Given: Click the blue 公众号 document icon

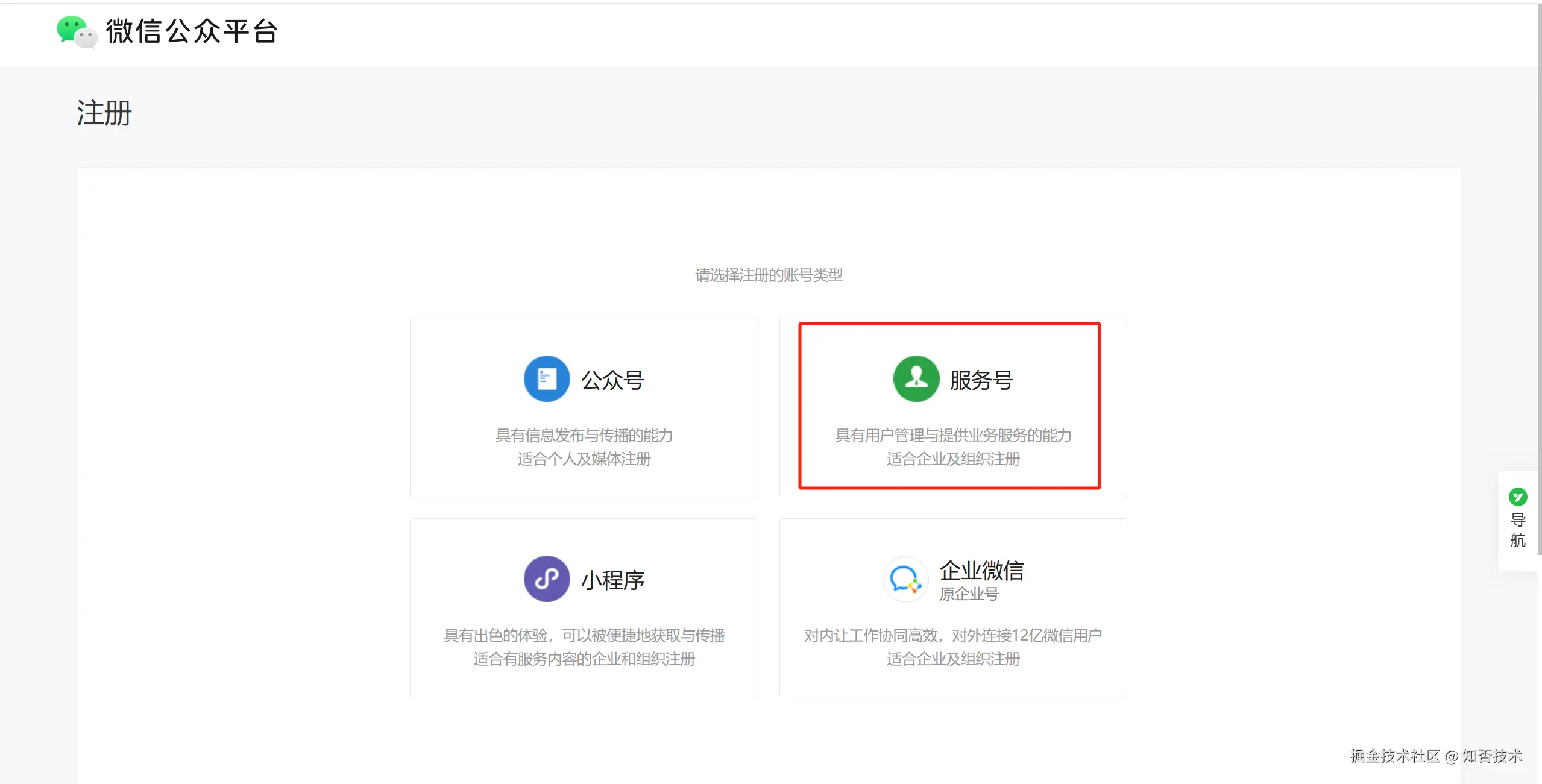Looking at the screenshot, I should 546,379.
